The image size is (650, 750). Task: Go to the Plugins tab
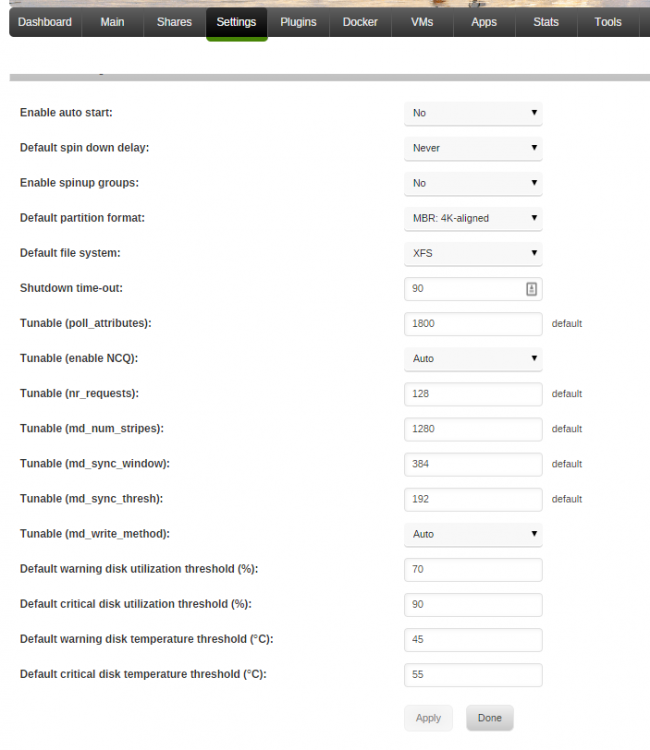tap(298, 22)
